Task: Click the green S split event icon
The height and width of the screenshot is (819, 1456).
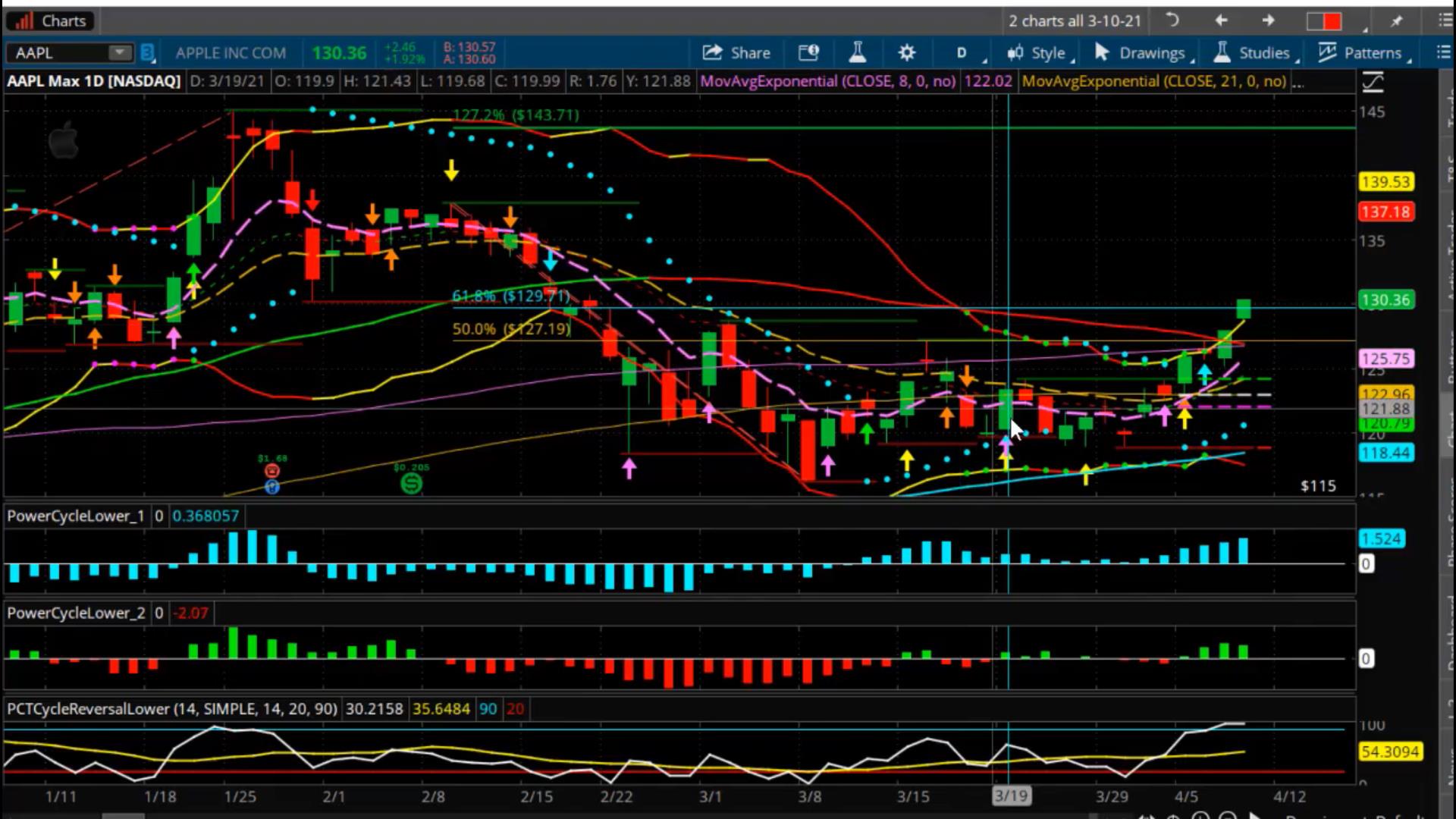Action: 411,483
